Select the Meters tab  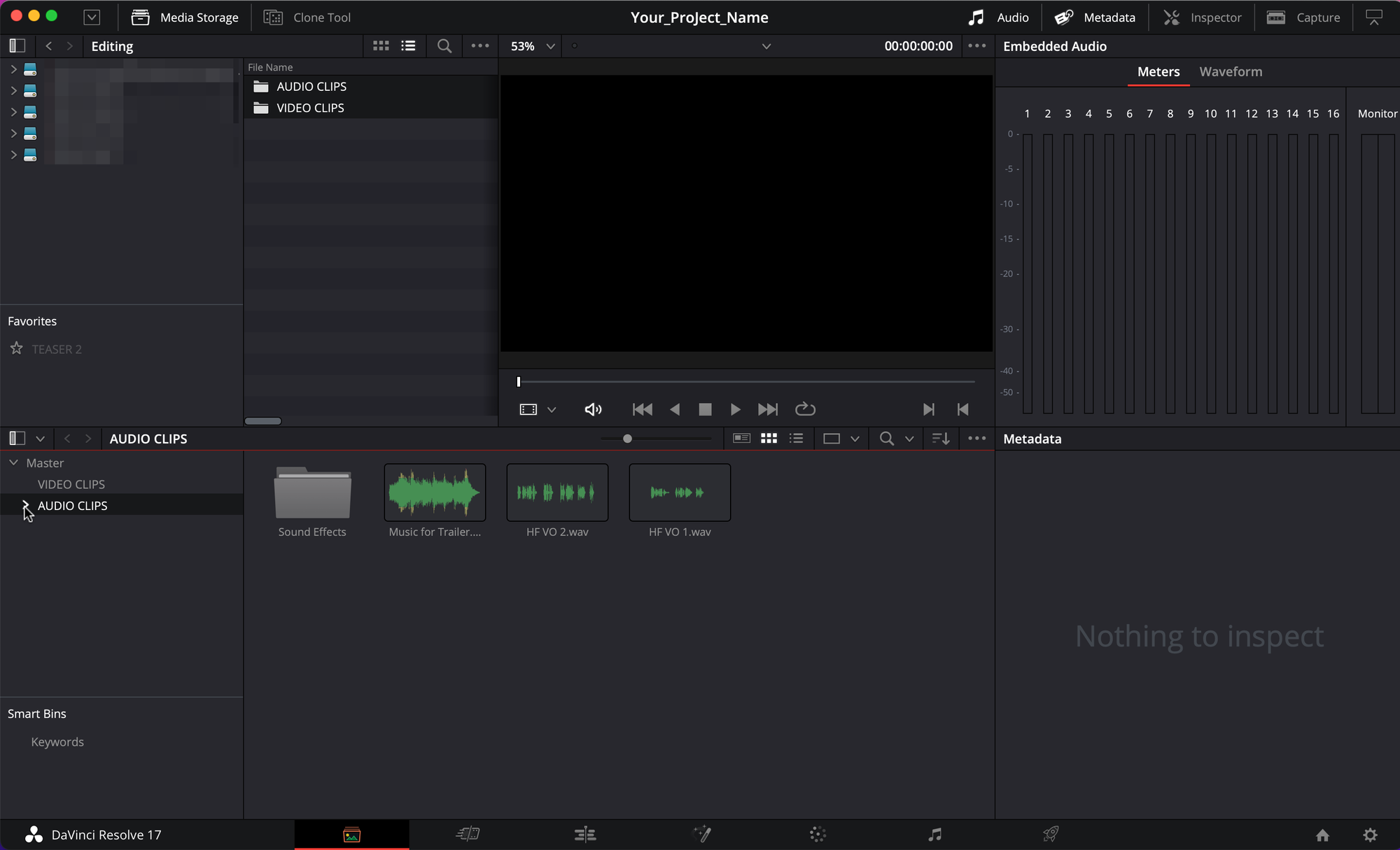(x=1158, y=71)
